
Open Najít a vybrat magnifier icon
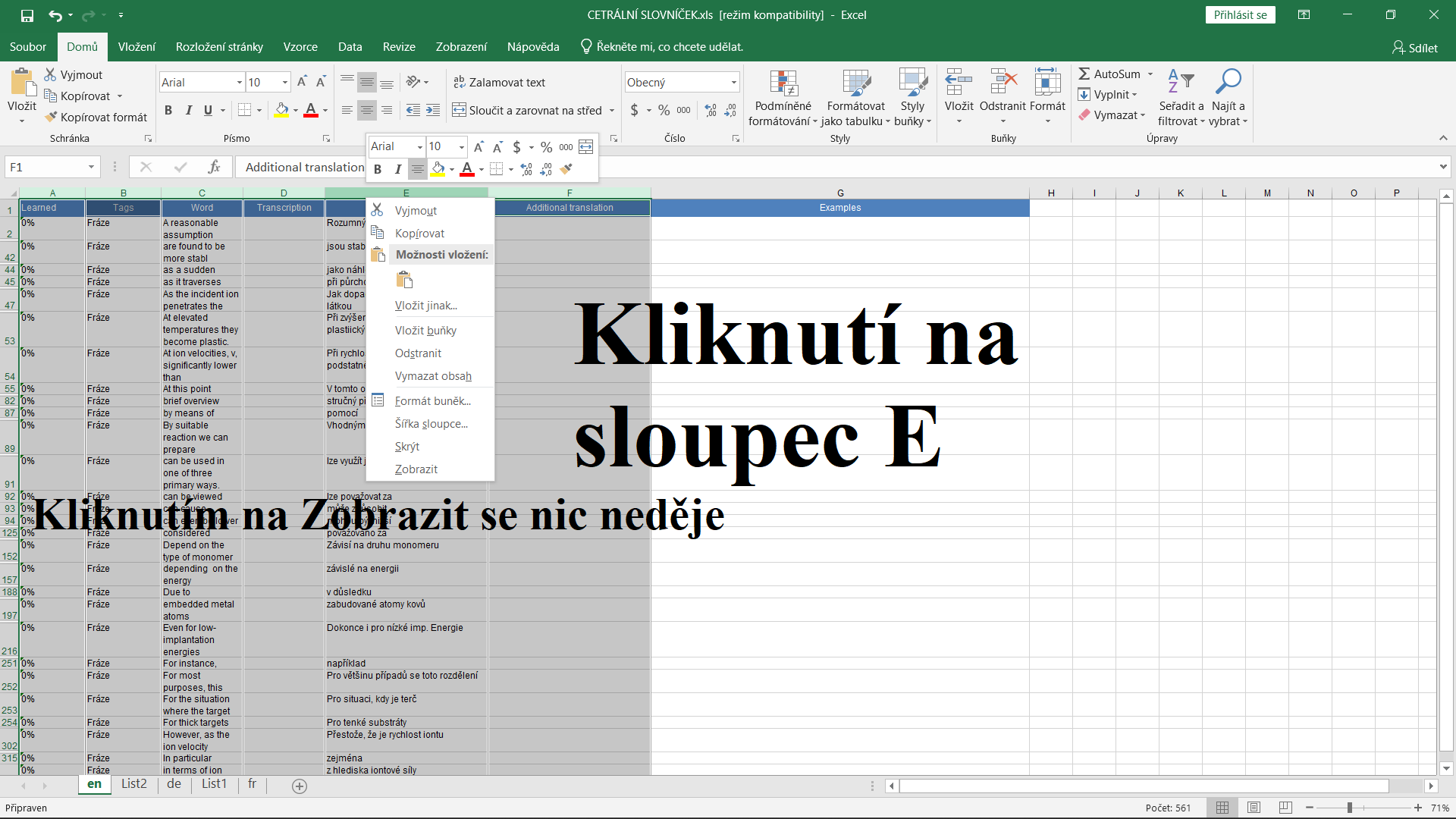1228,82
